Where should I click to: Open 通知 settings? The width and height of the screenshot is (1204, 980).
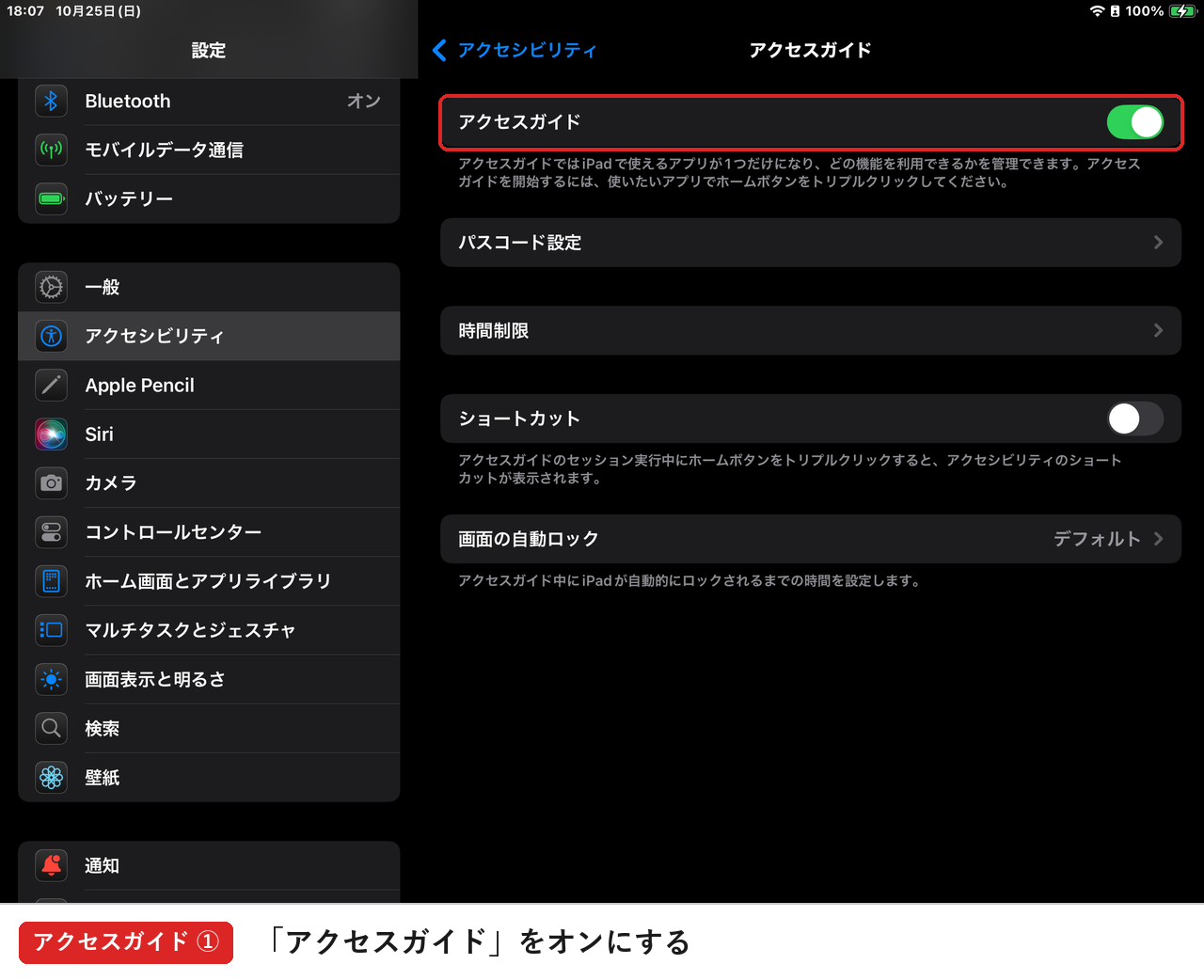point(209,865)
